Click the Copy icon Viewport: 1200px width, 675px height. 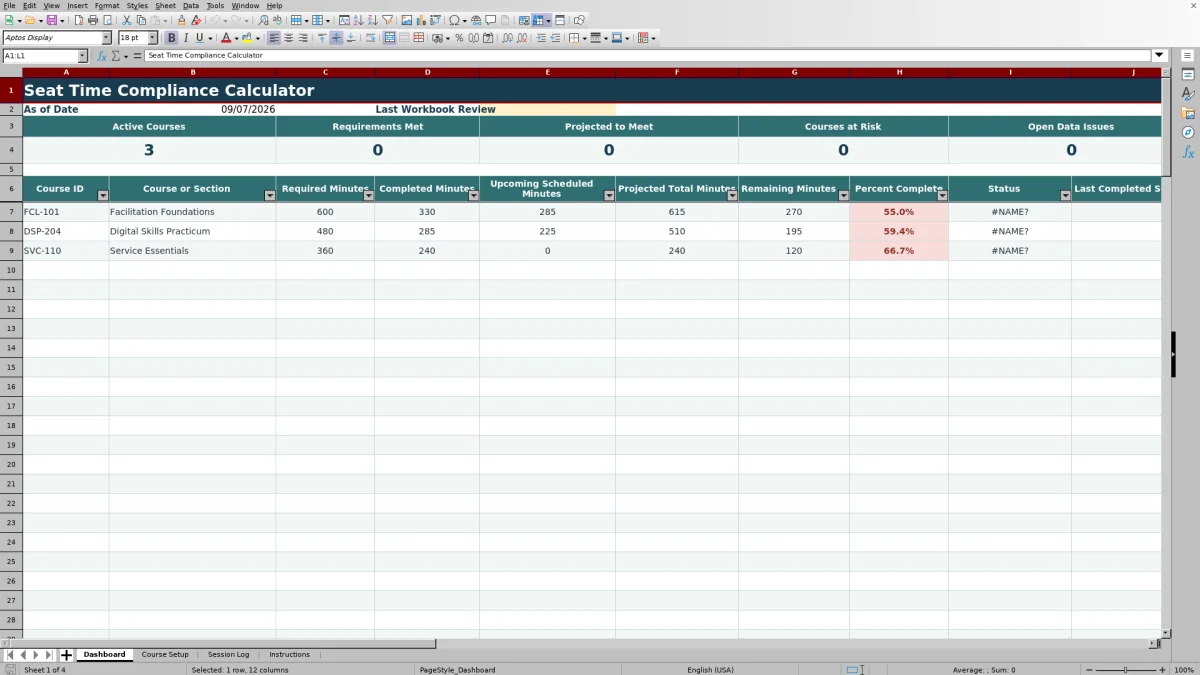coord(141,20)
